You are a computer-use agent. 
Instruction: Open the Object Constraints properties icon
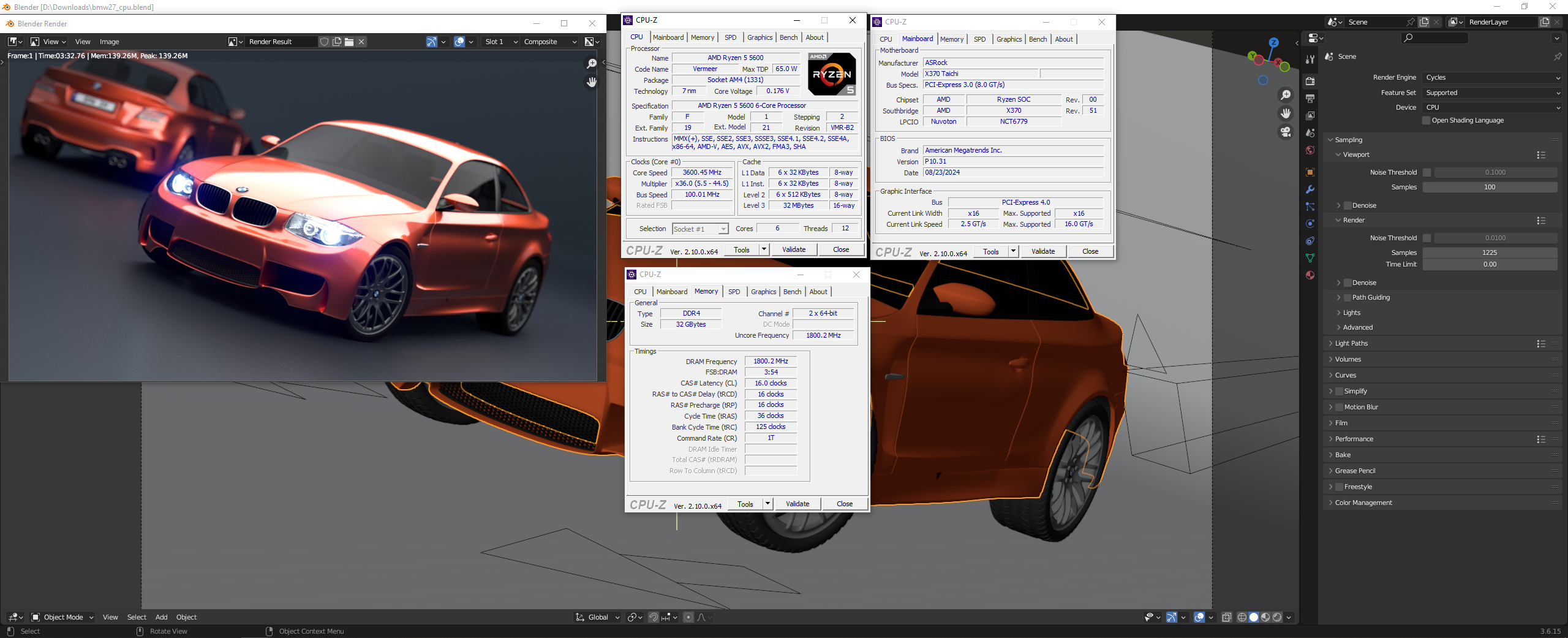coord(1310,241)
